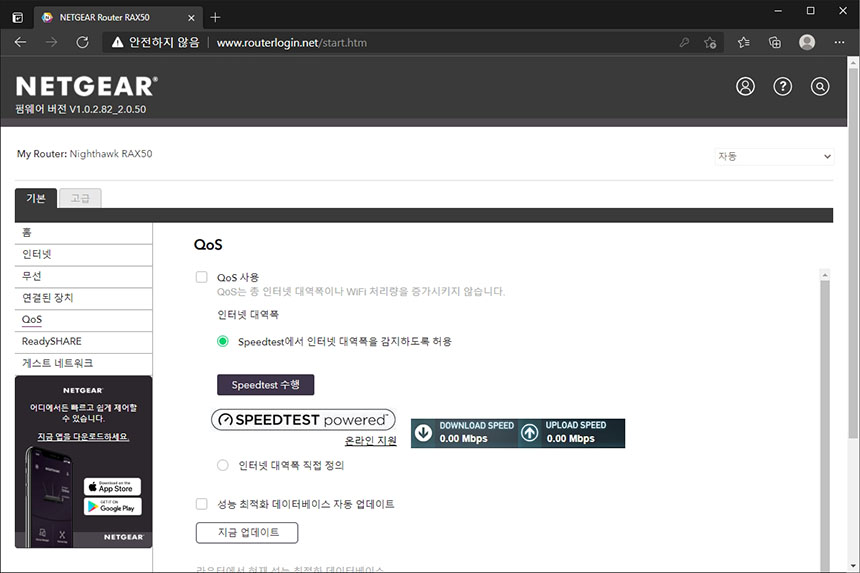This screenshot has width=860, height=573.
Task: Click the 0.00 Mbps download value
Action: 463,439
